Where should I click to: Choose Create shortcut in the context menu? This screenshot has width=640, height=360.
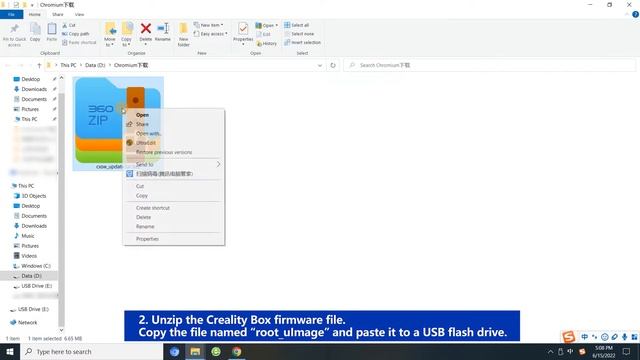click(173, 208)
